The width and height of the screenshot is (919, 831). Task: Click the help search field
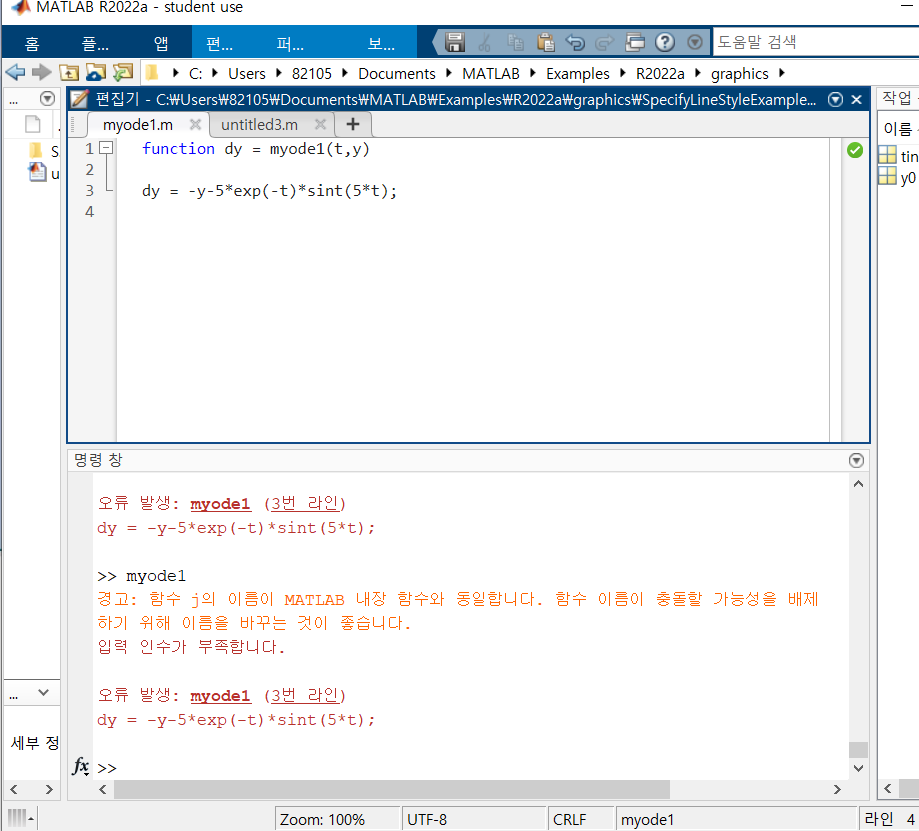click(x=815, y=42)
